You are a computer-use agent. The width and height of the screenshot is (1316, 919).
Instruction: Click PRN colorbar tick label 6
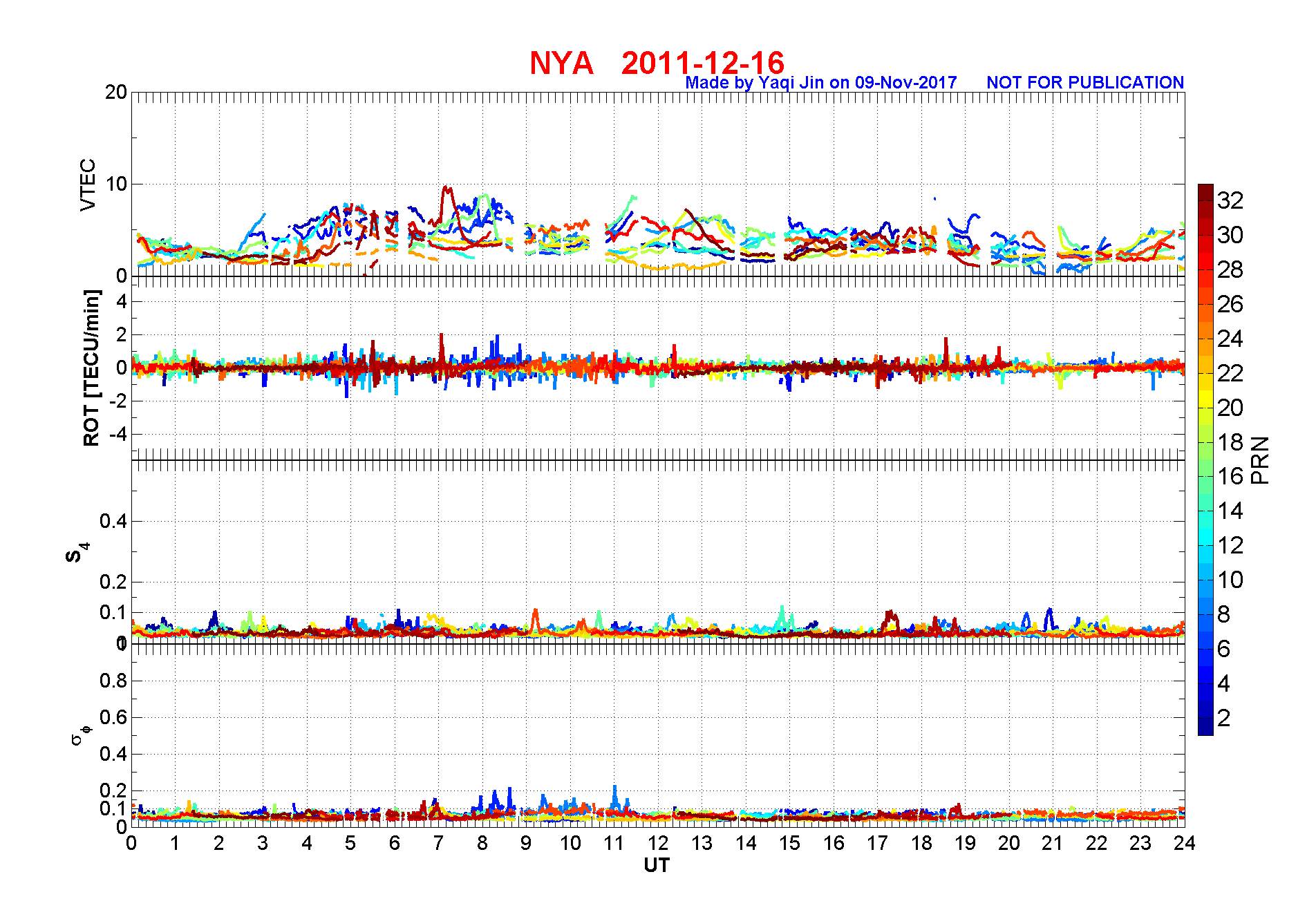coord(1223,649)
